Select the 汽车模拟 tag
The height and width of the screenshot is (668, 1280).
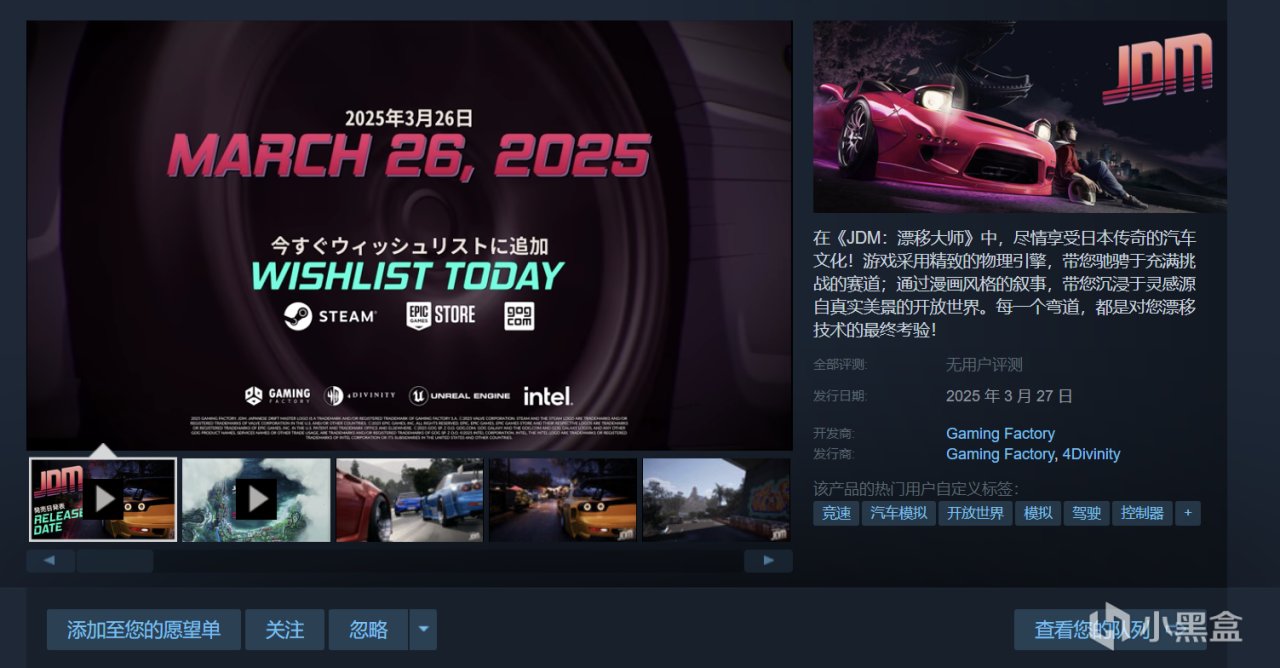click(899, 513)
